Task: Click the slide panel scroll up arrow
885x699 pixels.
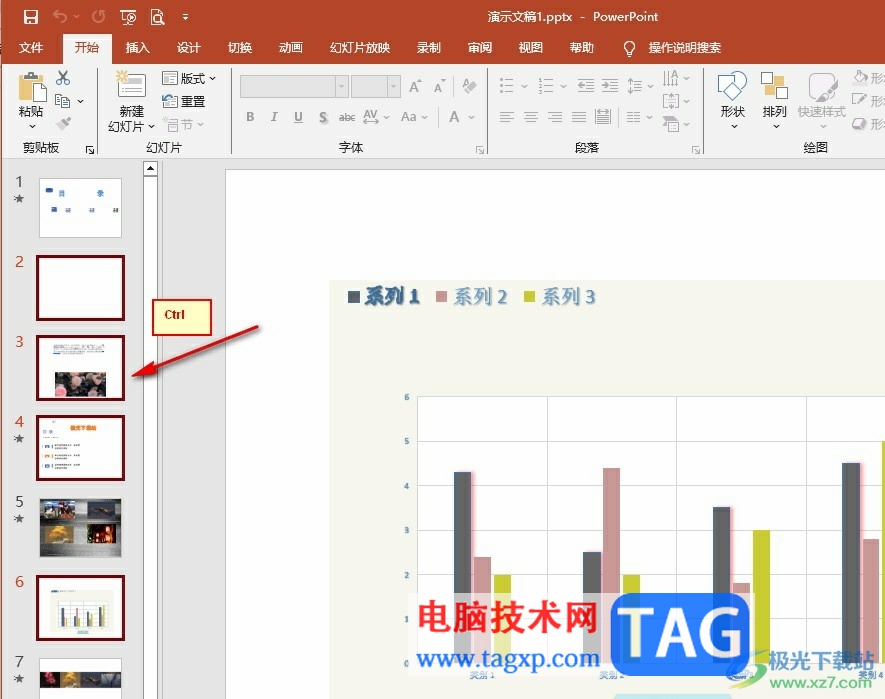Action: coord(150,168)
